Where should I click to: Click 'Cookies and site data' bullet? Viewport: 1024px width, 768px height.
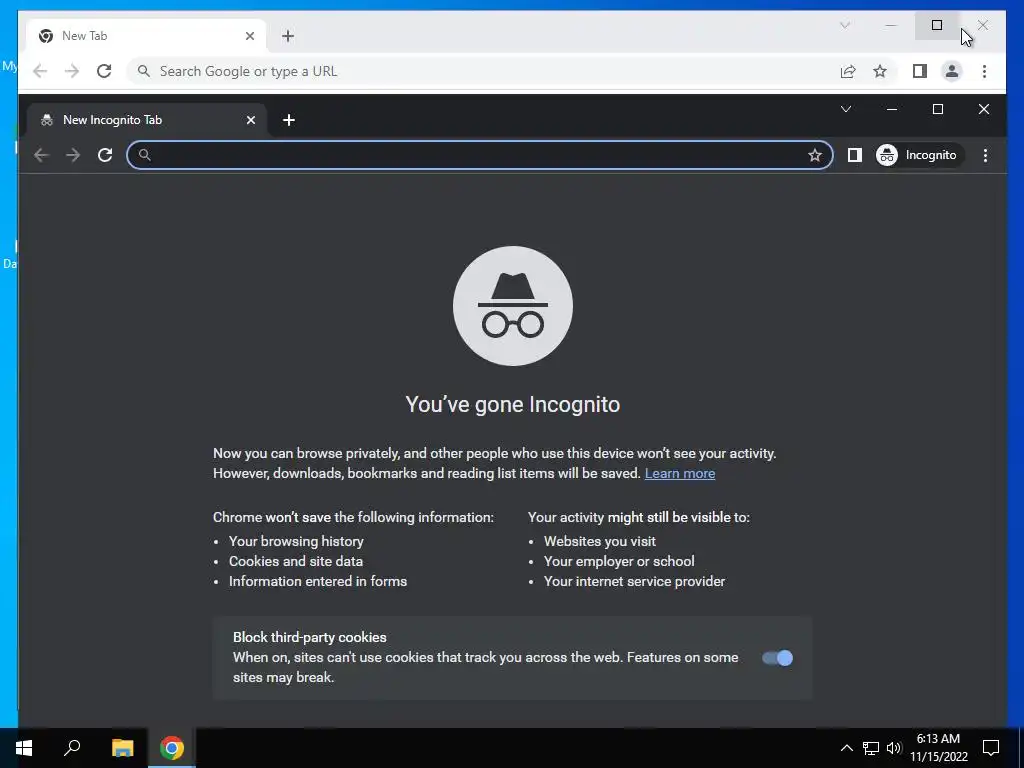pos(296,562)
